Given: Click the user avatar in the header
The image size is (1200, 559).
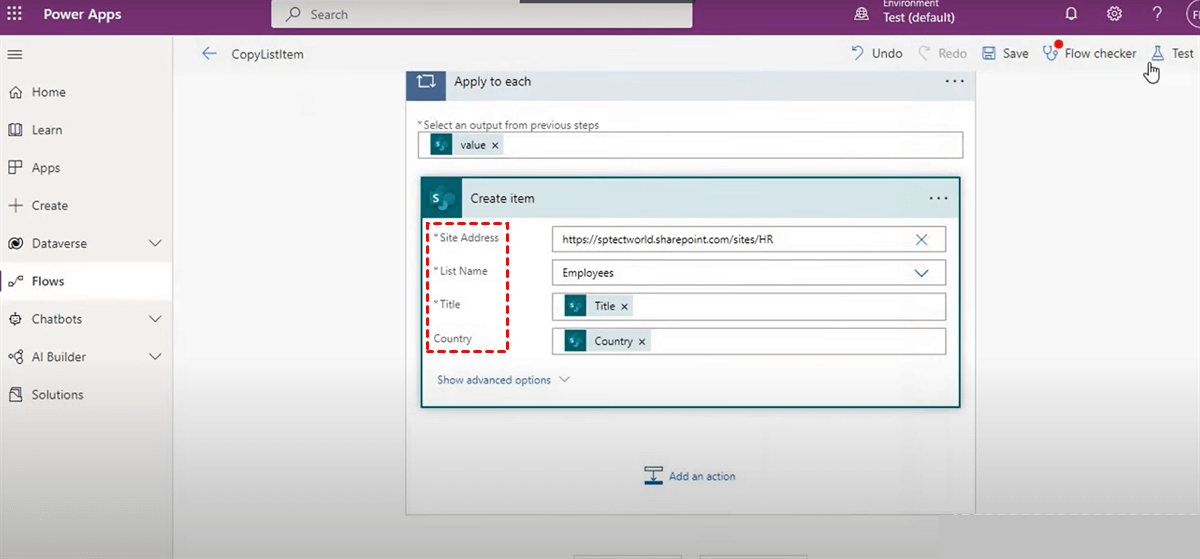Looking at the screenshot, I should [1192, 14].
